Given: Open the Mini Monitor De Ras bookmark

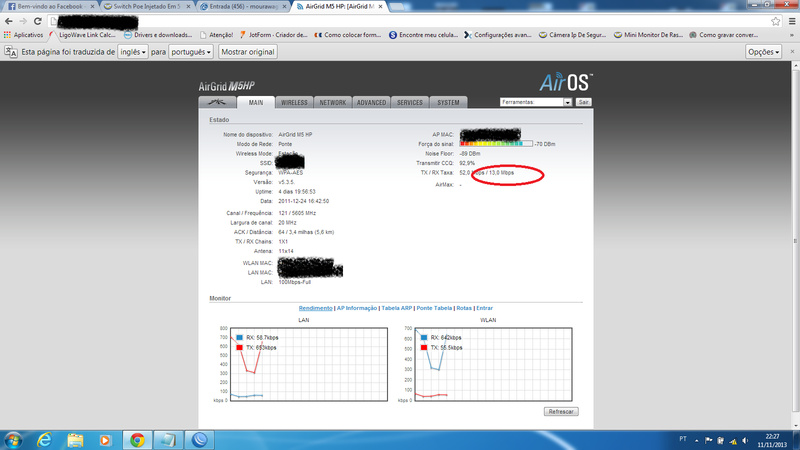Looking at the screenshot, I should 648,35.
